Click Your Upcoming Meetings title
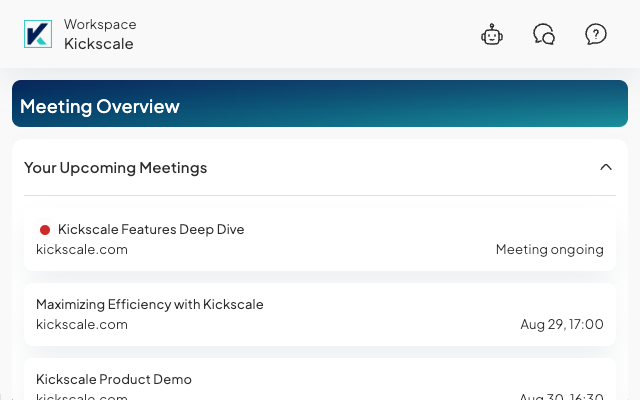 click(116, 168)
